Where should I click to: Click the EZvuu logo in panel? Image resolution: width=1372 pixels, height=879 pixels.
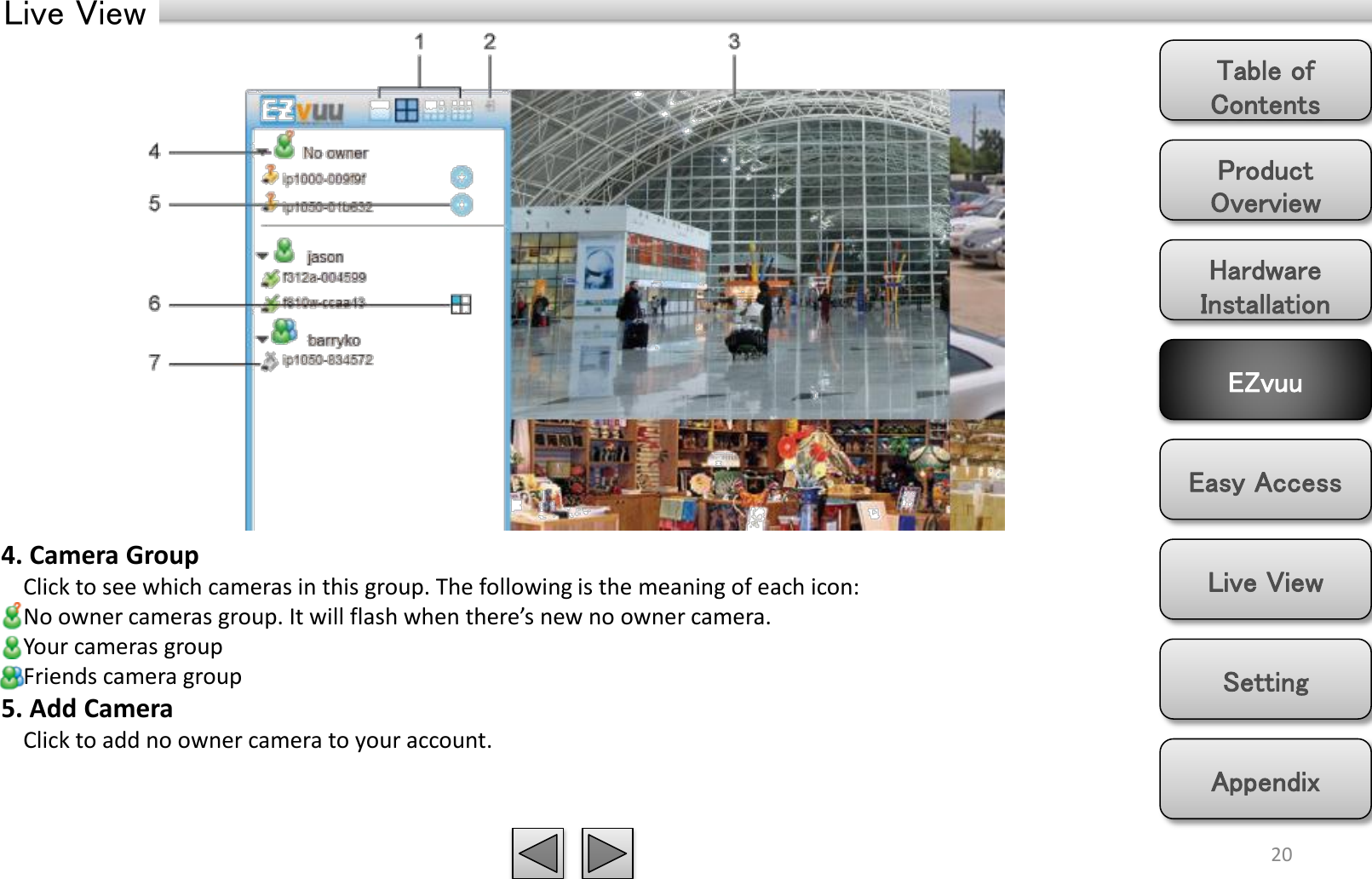pyautogui.click(x=301, y=110)
